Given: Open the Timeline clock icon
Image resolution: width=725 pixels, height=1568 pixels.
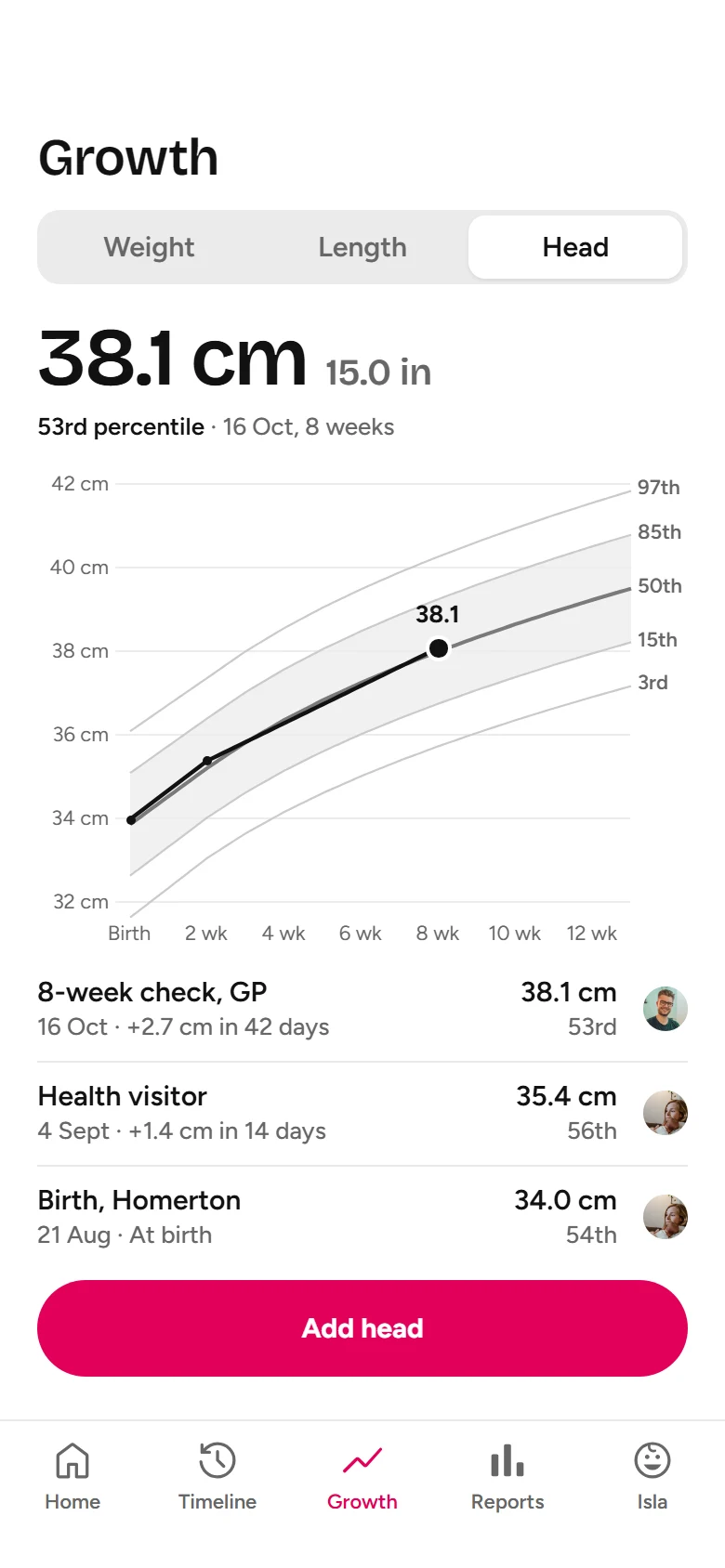Looking at the screenshot, I should tap(217, 1460).
